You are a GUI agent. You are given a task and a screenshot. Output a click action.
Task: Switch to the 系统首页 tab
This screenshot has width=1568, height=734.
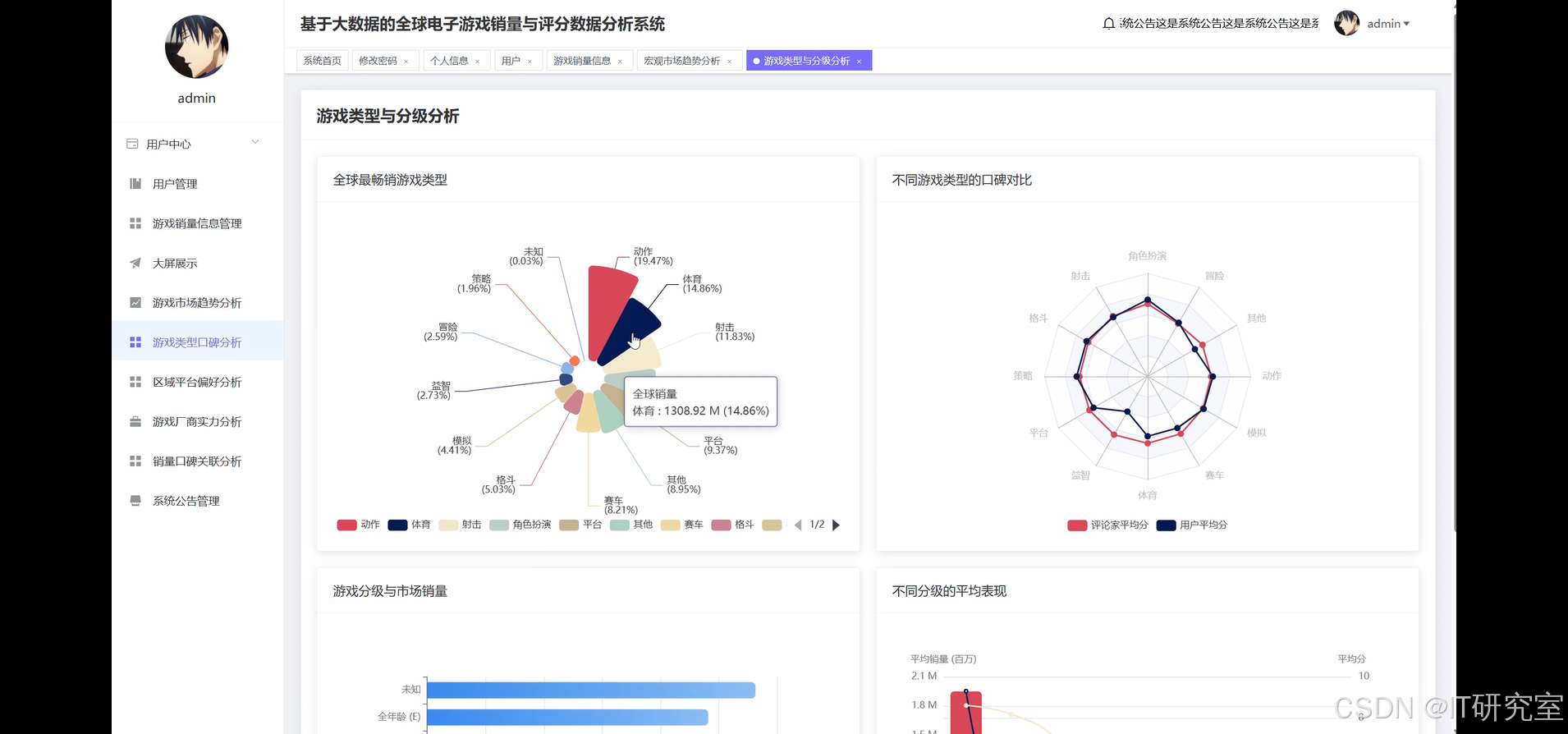(323, 61)
